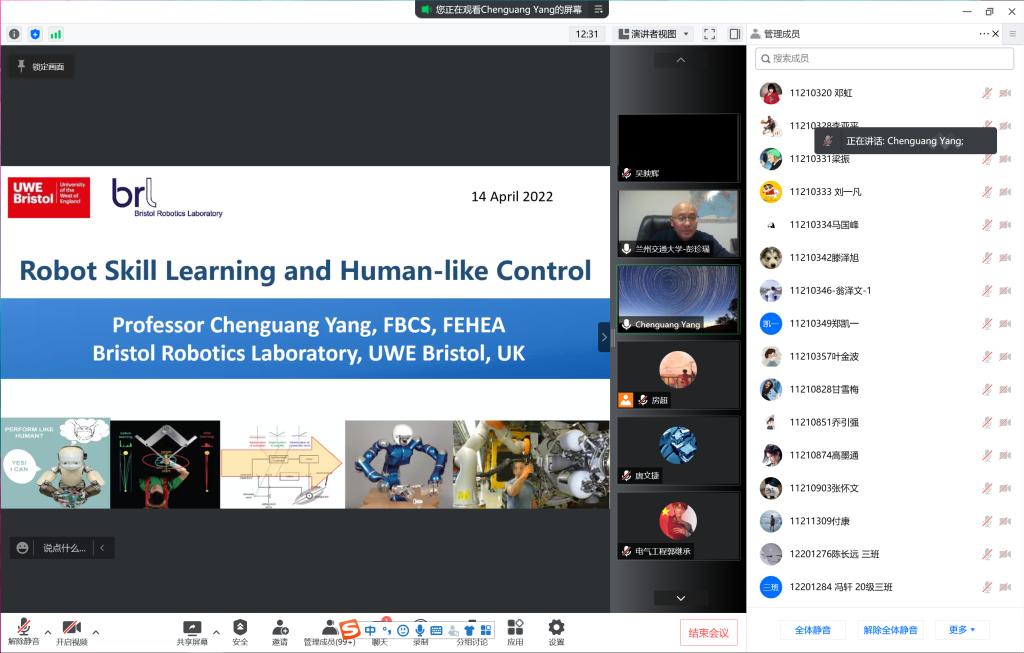The width and height of the screenshot is (1024, 653).
Task: Pin the view with 锁定画面
Action: coord(41,67)
